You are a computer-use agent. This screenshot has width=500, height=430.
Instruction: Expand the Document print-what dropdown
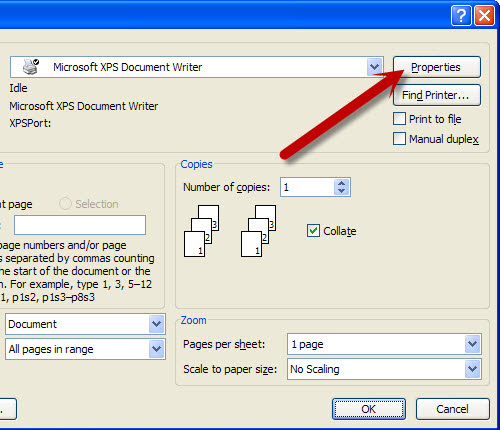157,324
